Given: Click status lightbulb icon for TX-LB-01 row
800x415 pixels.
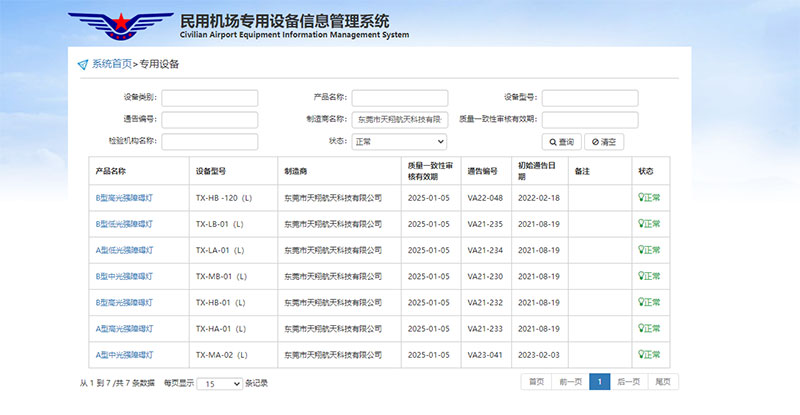Looking at the screenshot, I should click(642, 224).
